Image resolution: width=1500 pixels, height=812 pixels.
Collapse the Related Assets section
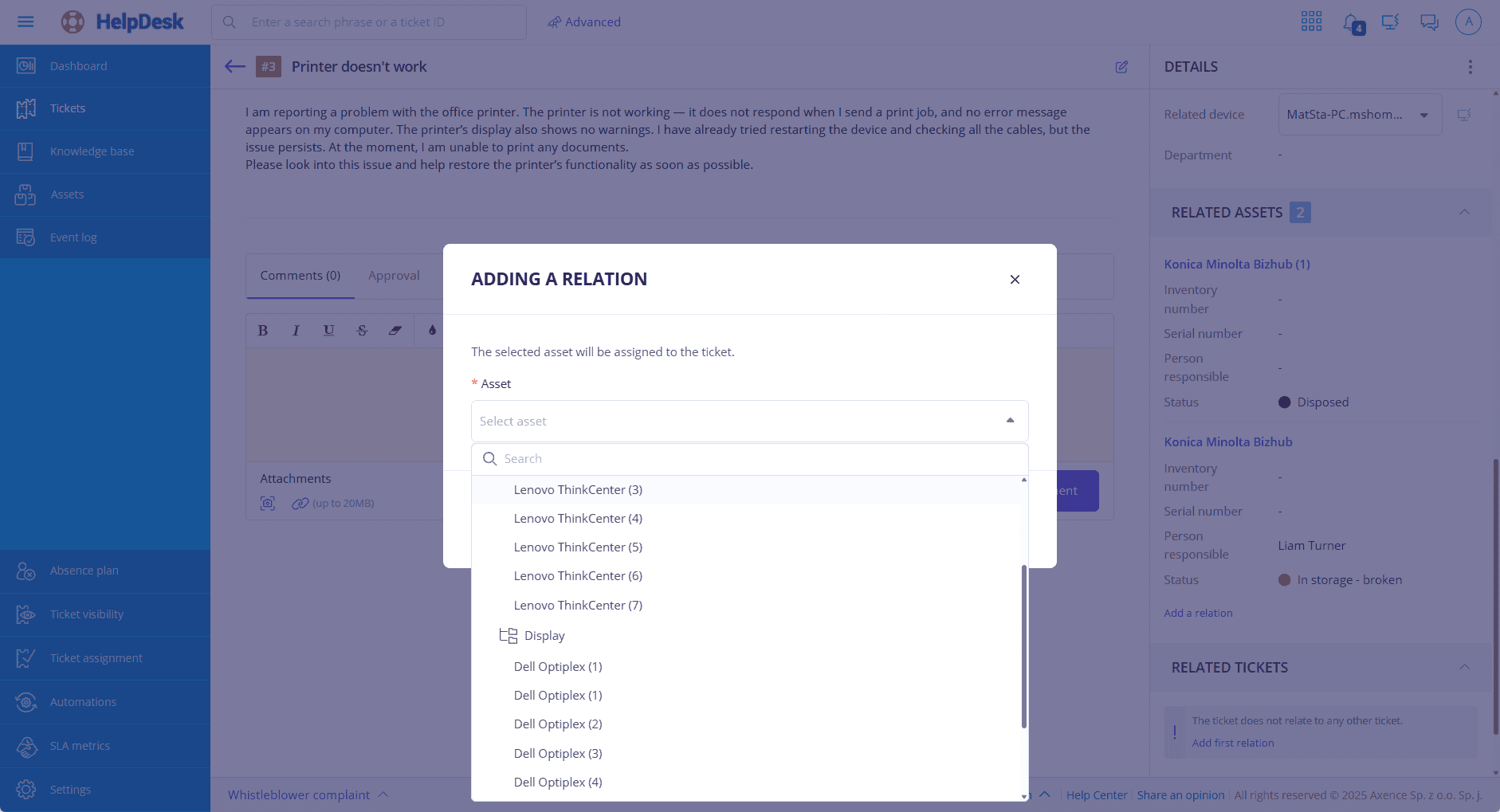1464,213
